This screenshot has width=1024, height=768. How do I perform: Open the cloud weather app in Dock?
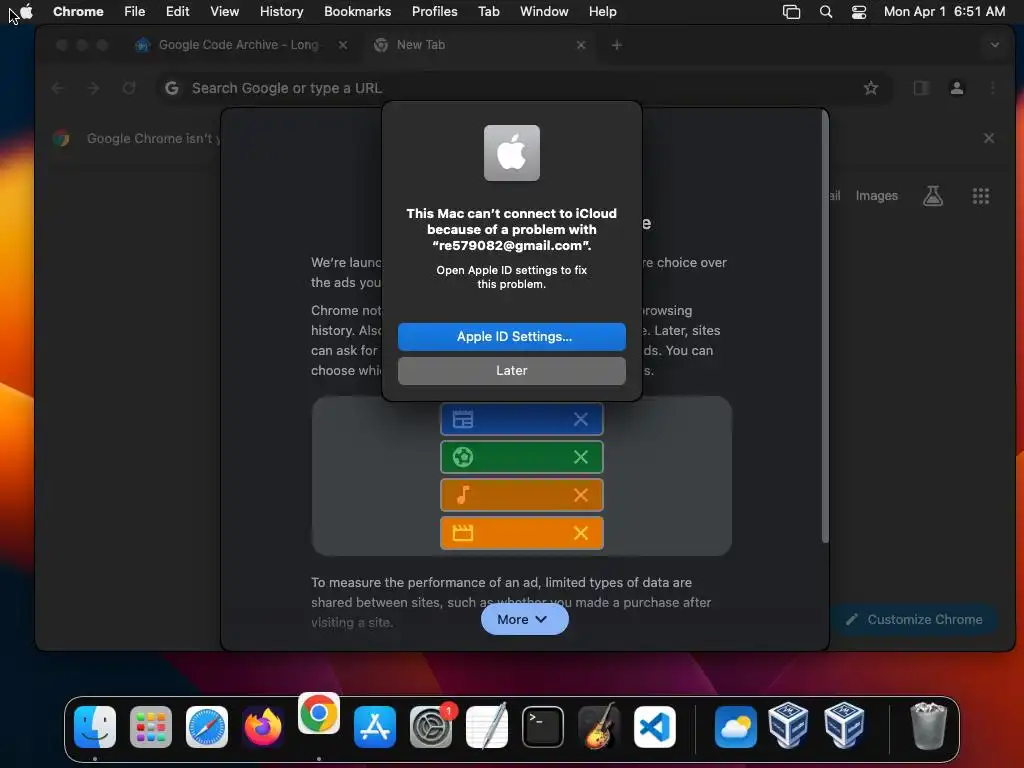point(735,727)
